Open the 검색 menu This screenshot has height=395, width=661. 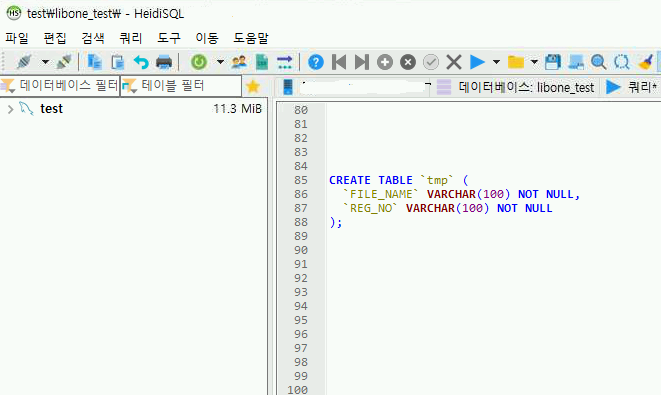[93, 38]
